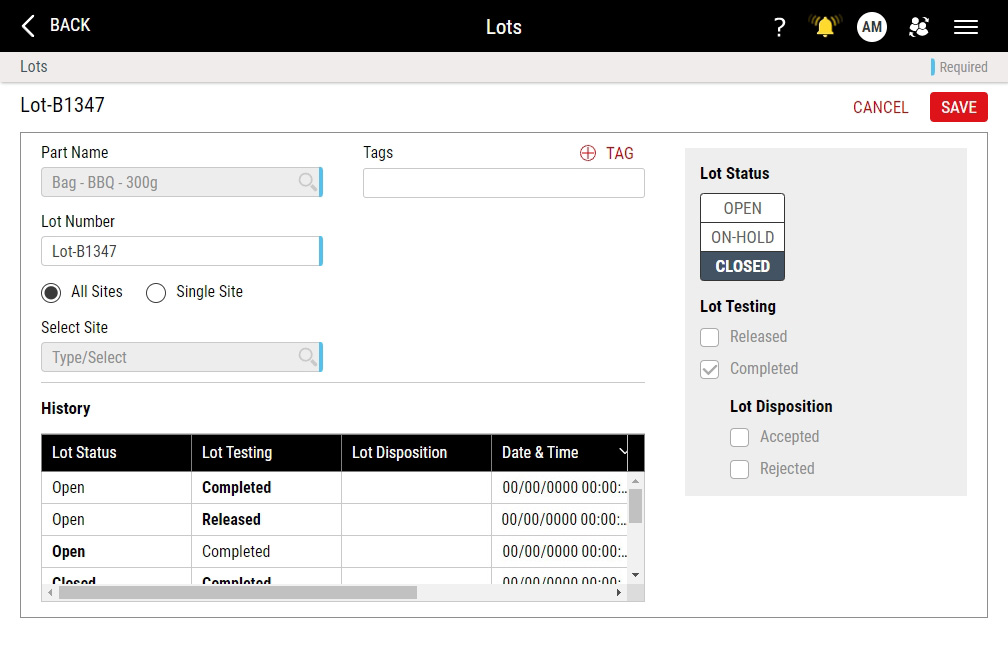
Task: Set lot status to OPEN
Action: (742, 208)
